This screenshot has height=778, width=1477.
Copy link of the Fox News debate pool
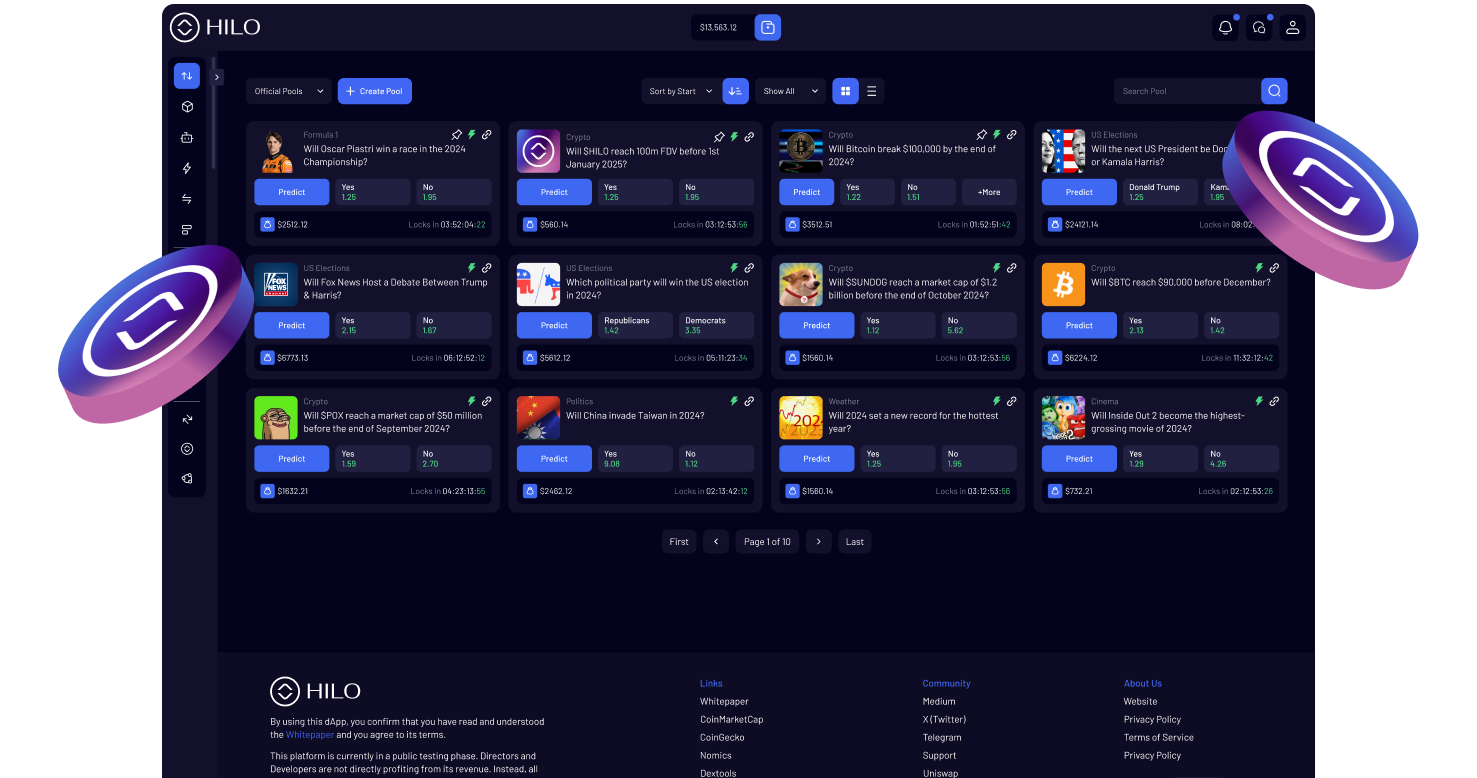pos(487,268)
